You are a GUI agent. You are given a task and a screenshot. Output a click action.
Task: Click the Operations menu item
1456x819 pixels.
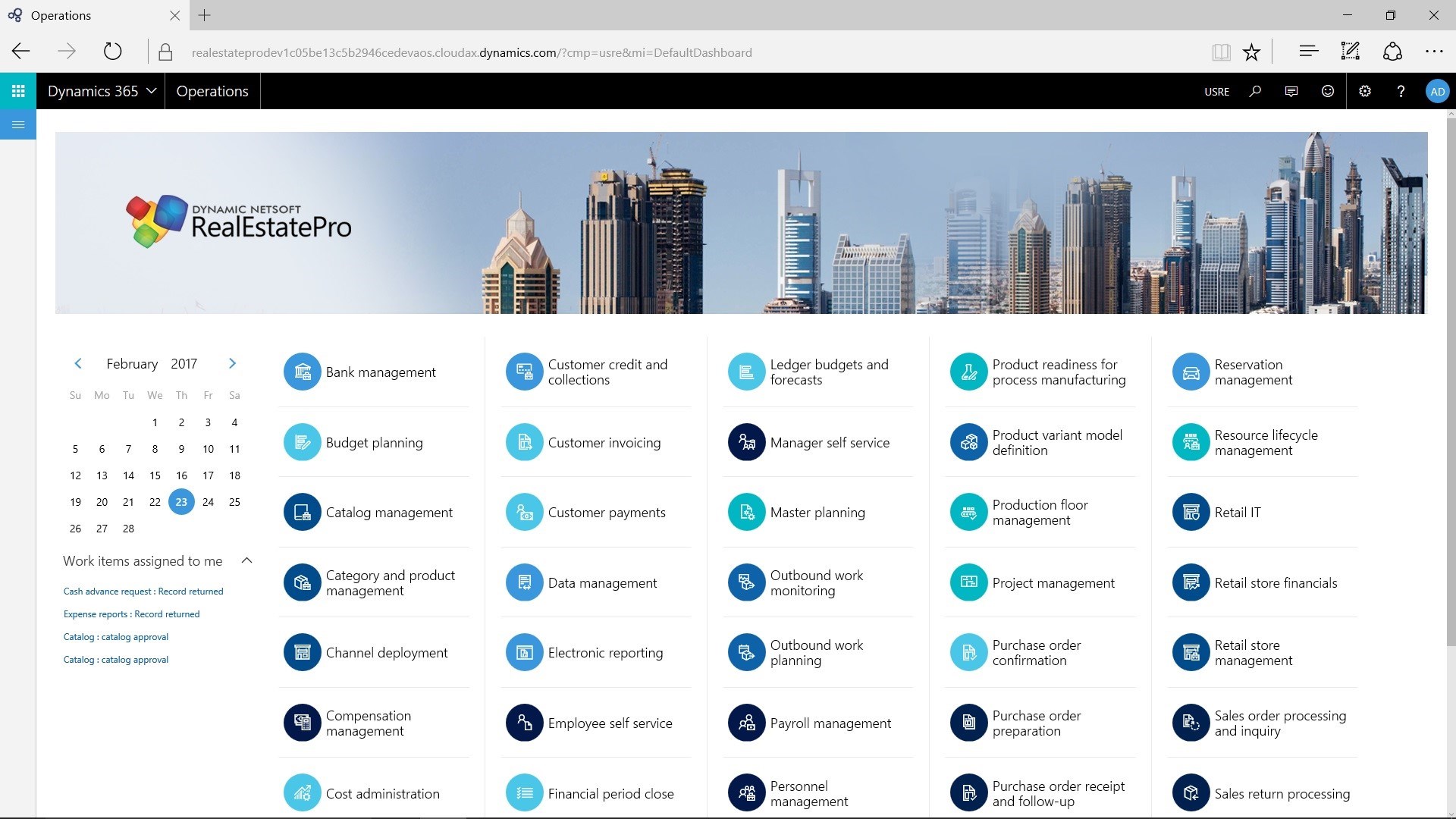pyautogui.click(x=212, y=91)
